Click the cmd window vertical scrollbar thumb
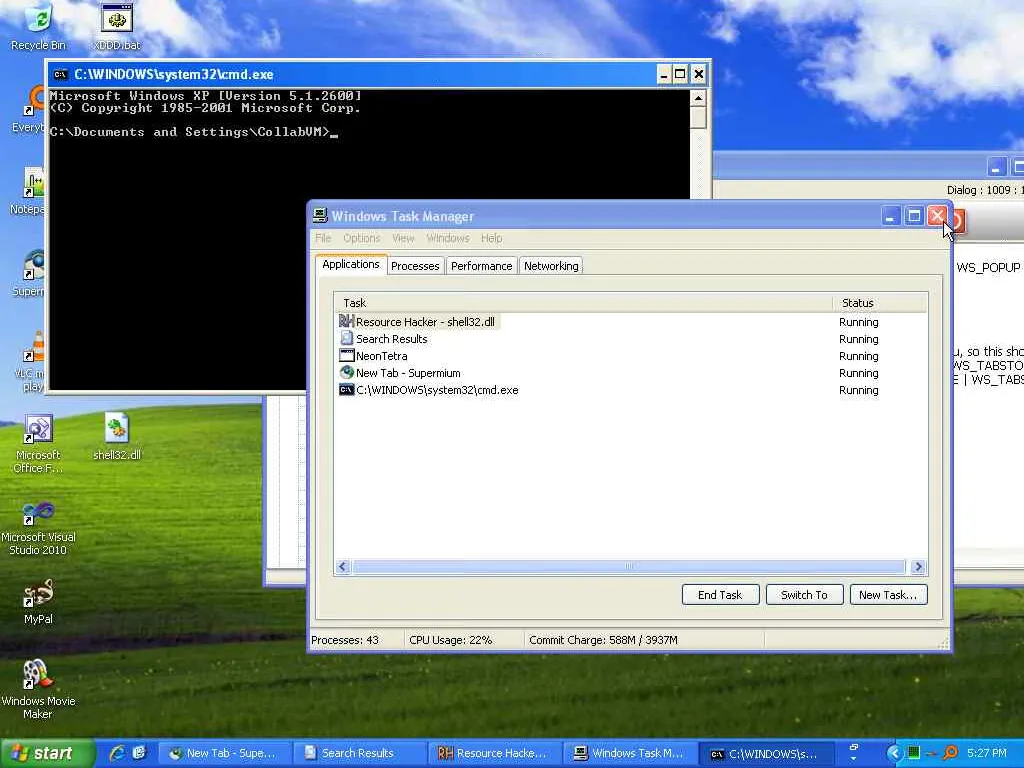 pyautogui.click(x=698, y=118)
